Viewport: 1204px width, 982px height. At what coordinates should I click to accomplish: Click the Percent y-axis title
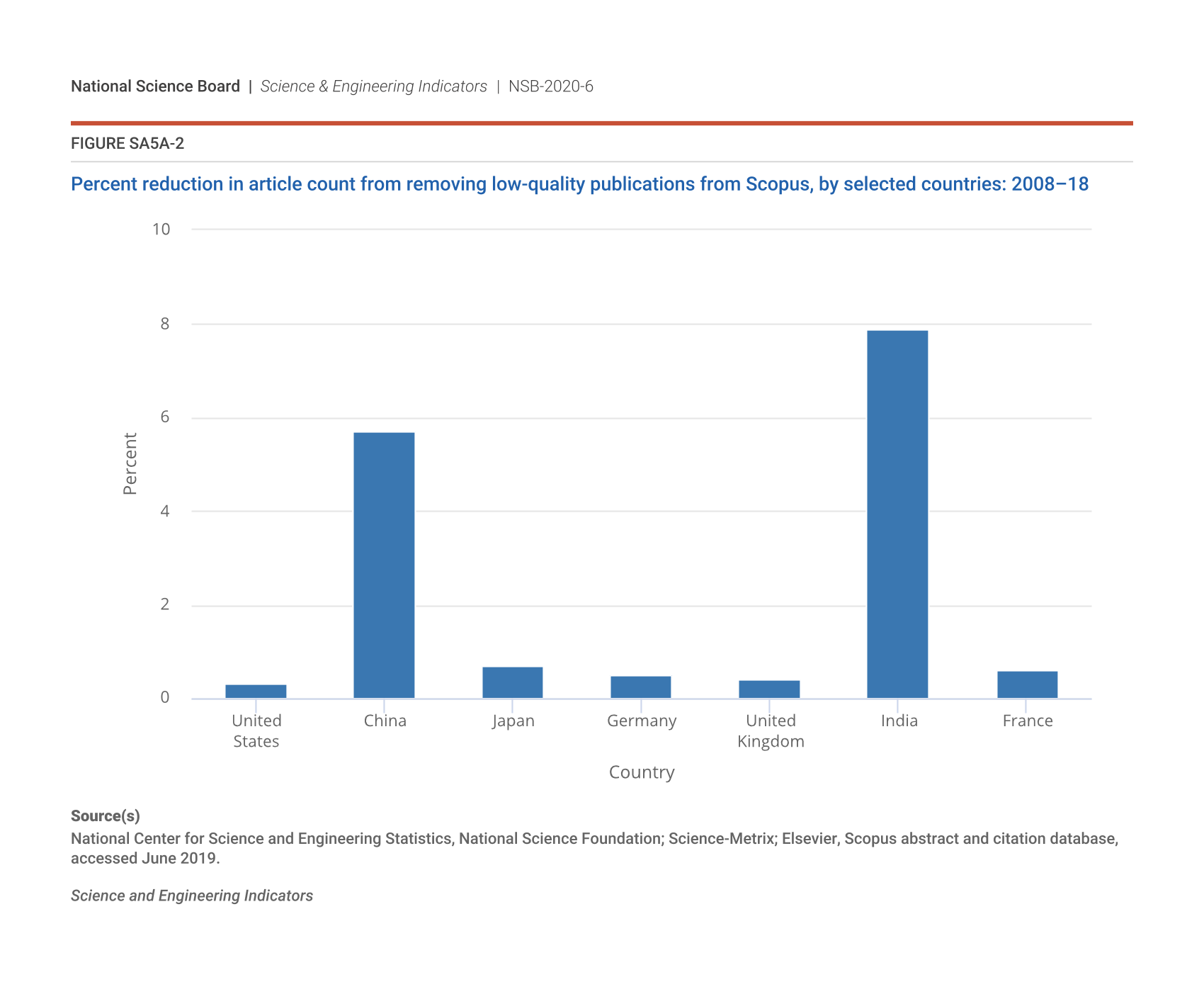coord(130,463)
